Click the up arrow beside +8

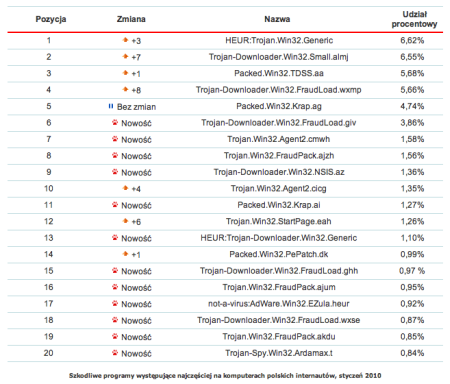point(125,89)
